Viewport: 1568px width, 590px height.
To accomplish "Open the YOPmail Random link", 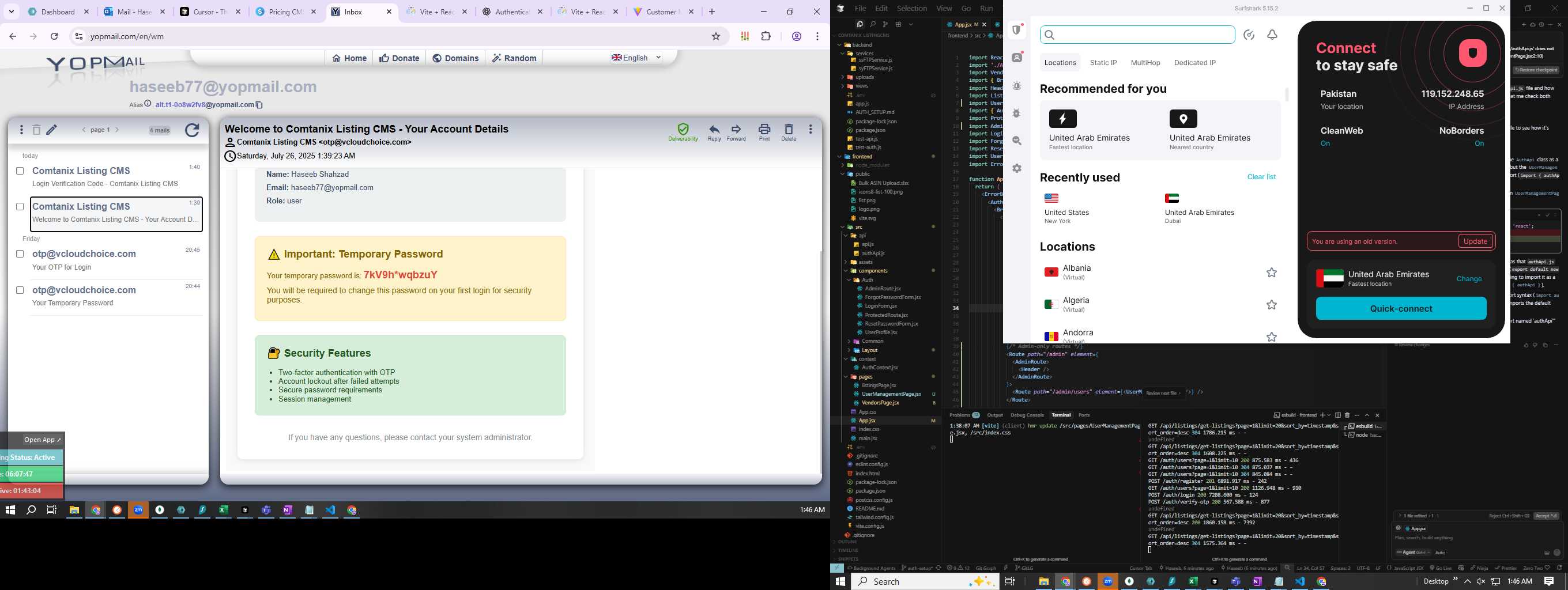I will 514,58.
